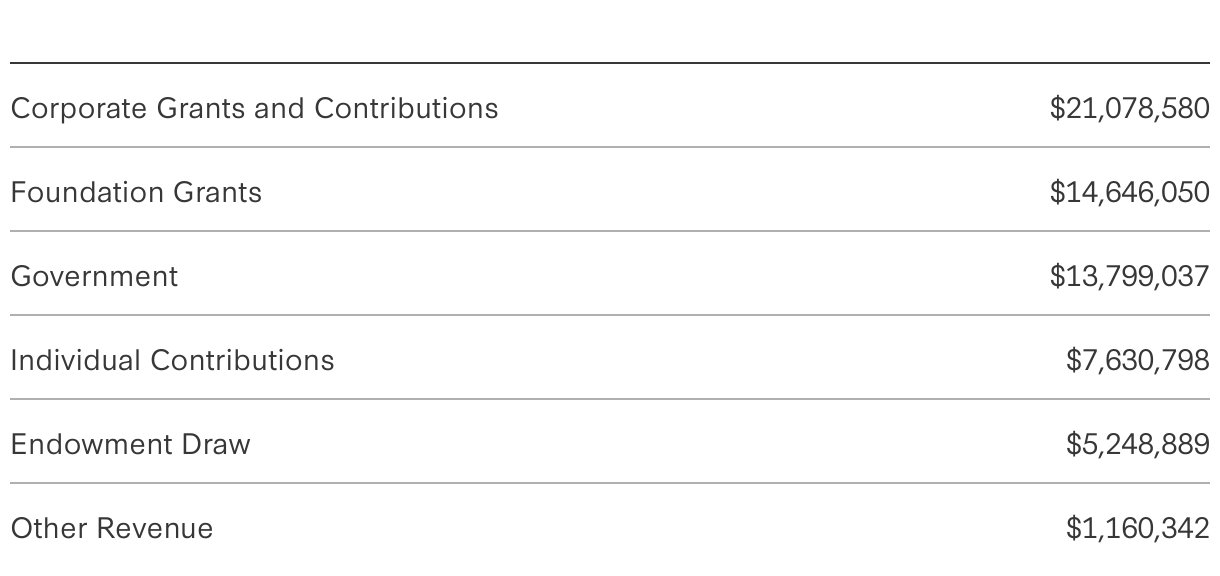Select the $13,799,037 amount
This screenshot has height=576, width=1220.
tap(1129, 276)
